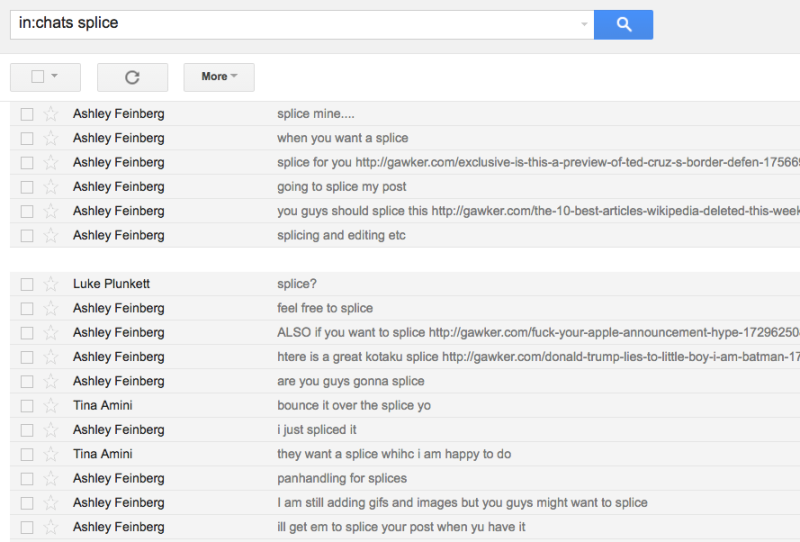This screenshot has width=800, height=542.
Task: Star the 'splice for you' chat
Action: 51,162
